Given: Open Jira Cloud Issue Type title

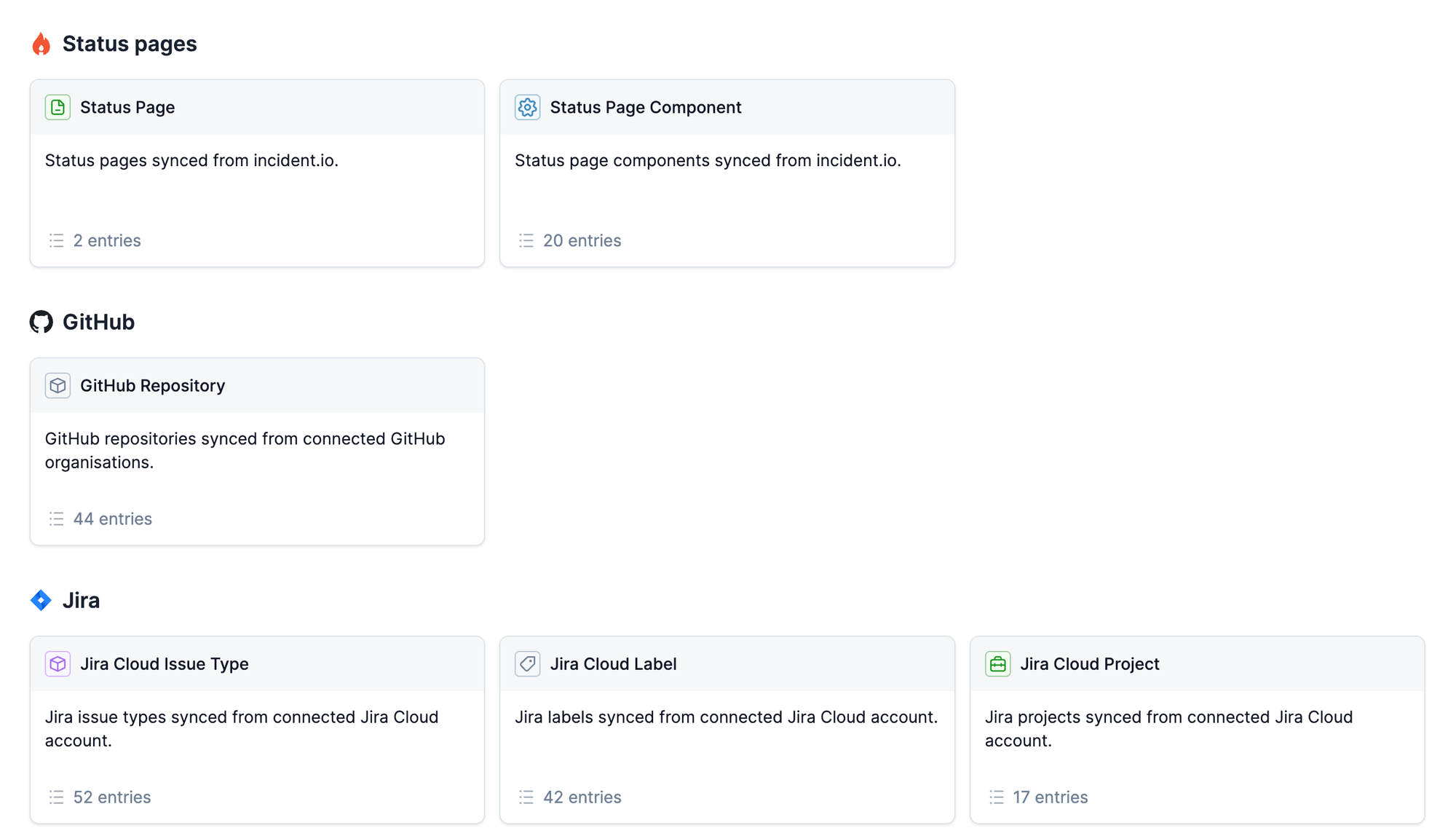Looking at the screenshot, I should [164, 664].
